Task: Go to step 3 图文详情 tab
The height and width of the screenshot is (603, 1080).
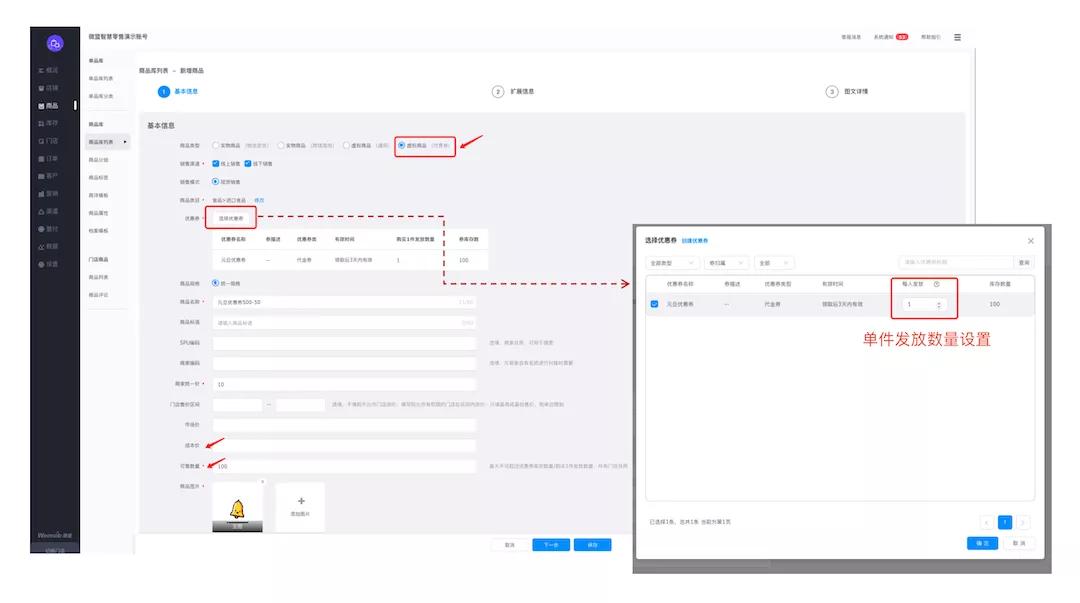Action: point(847,92)
